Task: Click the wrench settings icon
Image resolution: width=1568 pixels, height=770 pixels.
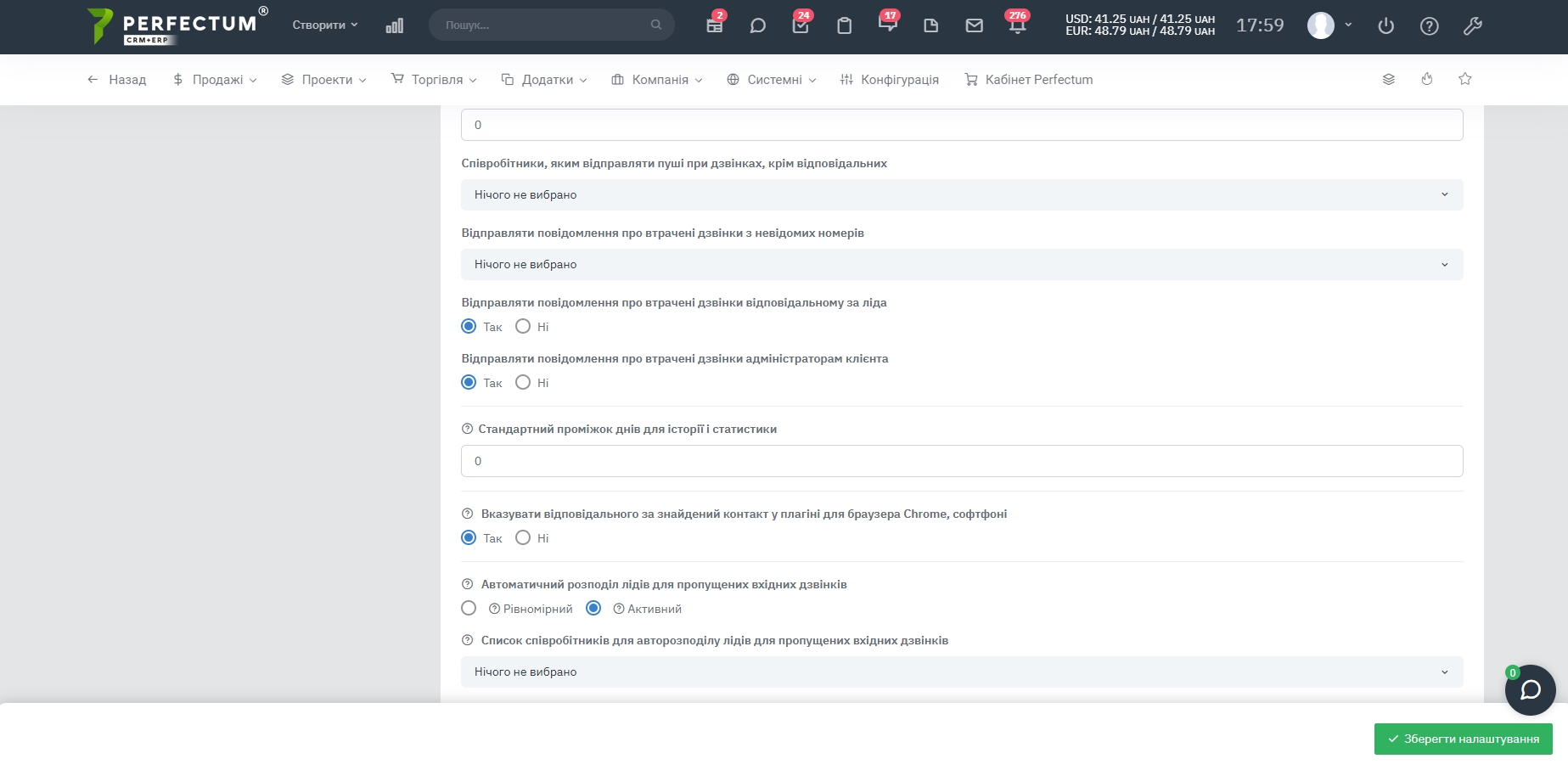Action: click(x=1472, y=26)
